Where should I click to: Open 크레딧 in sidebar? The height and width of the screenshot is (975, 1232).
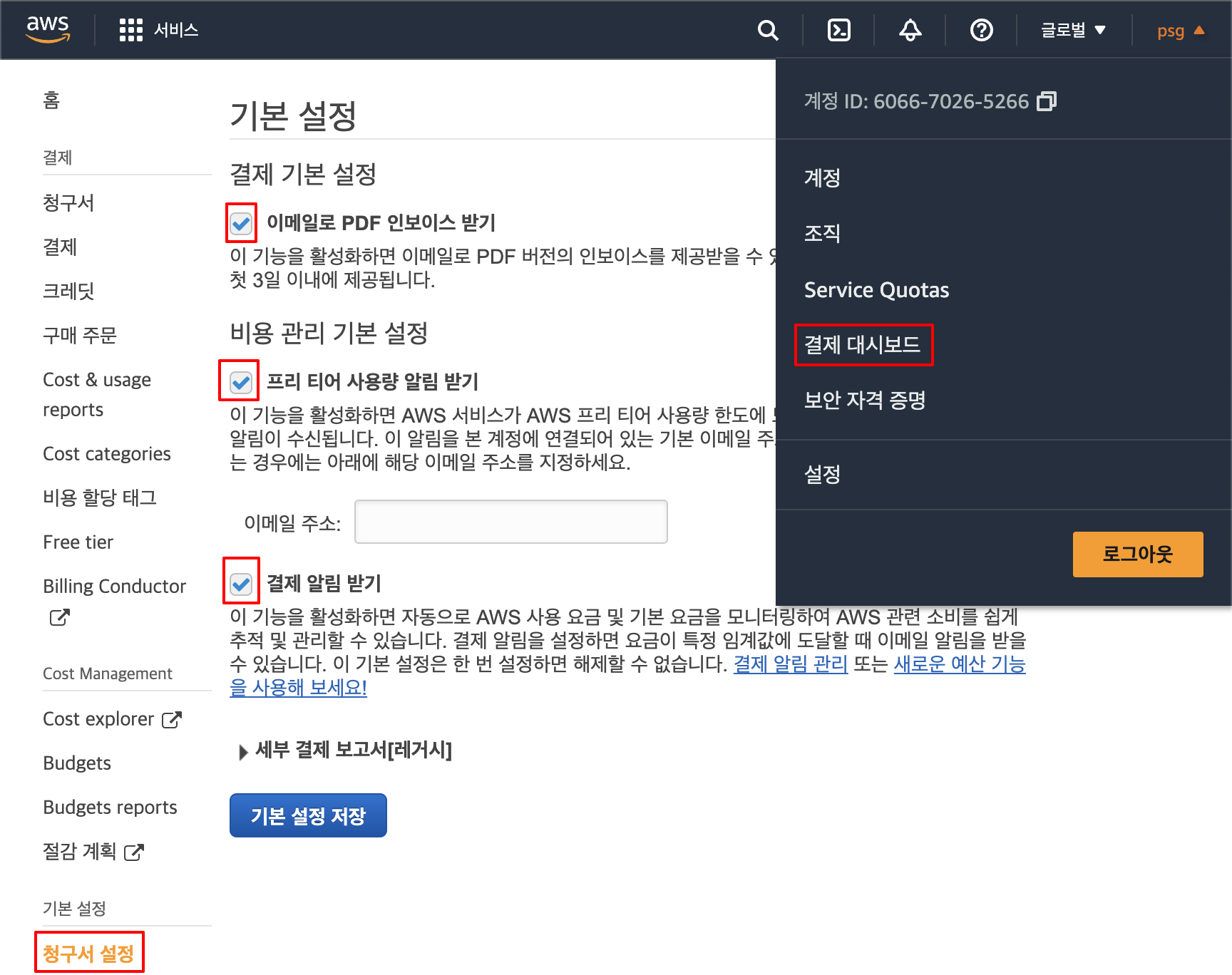tap(68, 292)
